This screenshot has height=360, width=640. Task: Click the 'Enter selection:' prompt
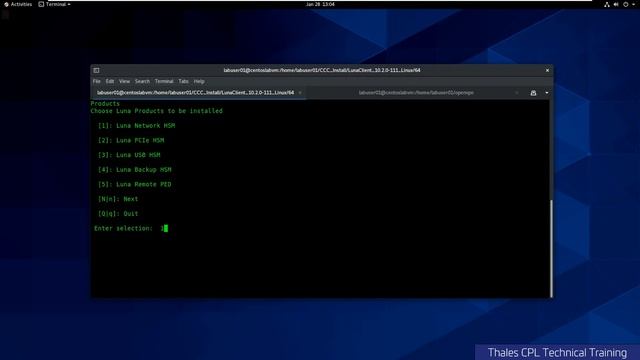click(x=123, y=229)
